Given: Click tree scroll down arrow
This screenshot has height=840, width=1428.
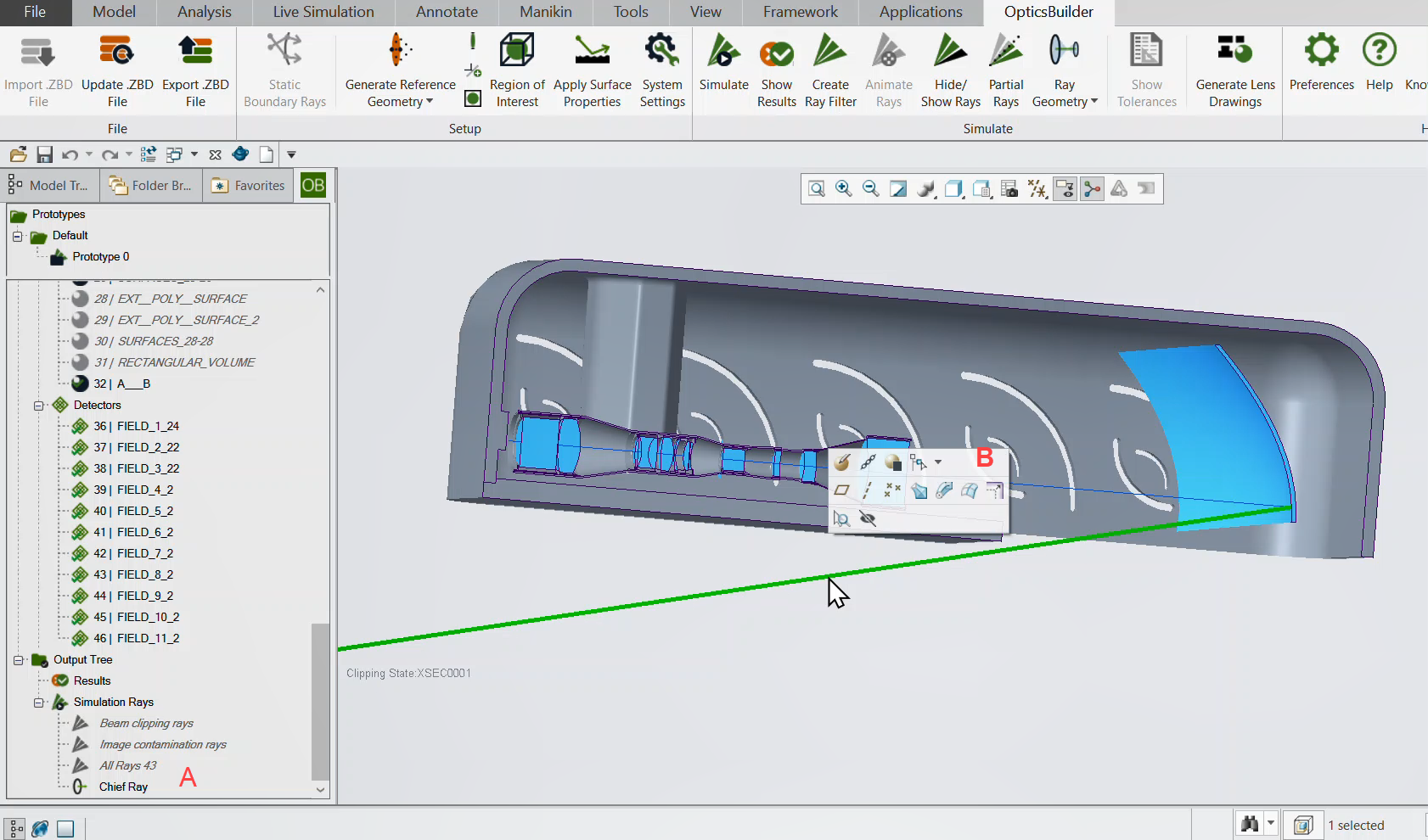Looking at the screenshot, I should (x=320, y=789).
